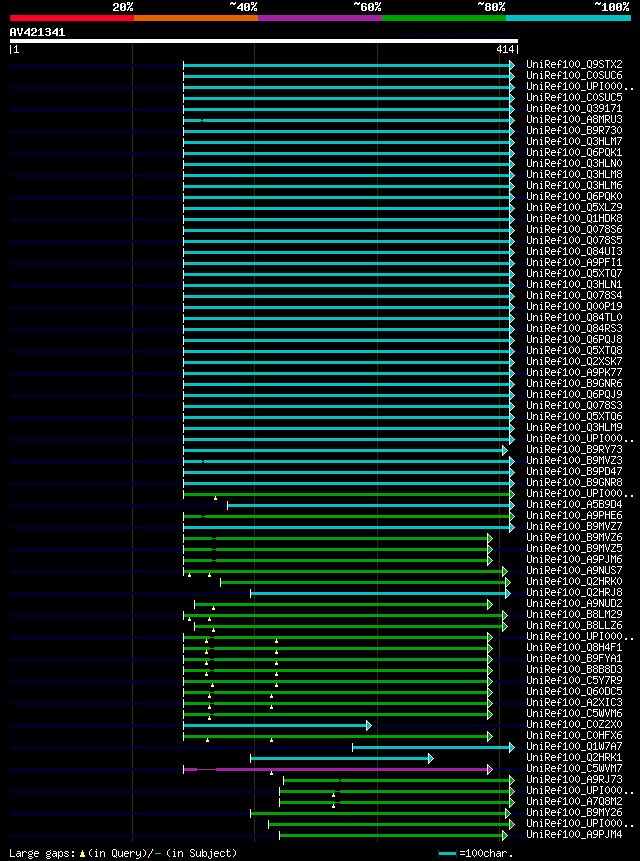Select label UniRef100_Q6PQJ8
The height and width of the screenshot is (861, 640).
click(574, 339)
